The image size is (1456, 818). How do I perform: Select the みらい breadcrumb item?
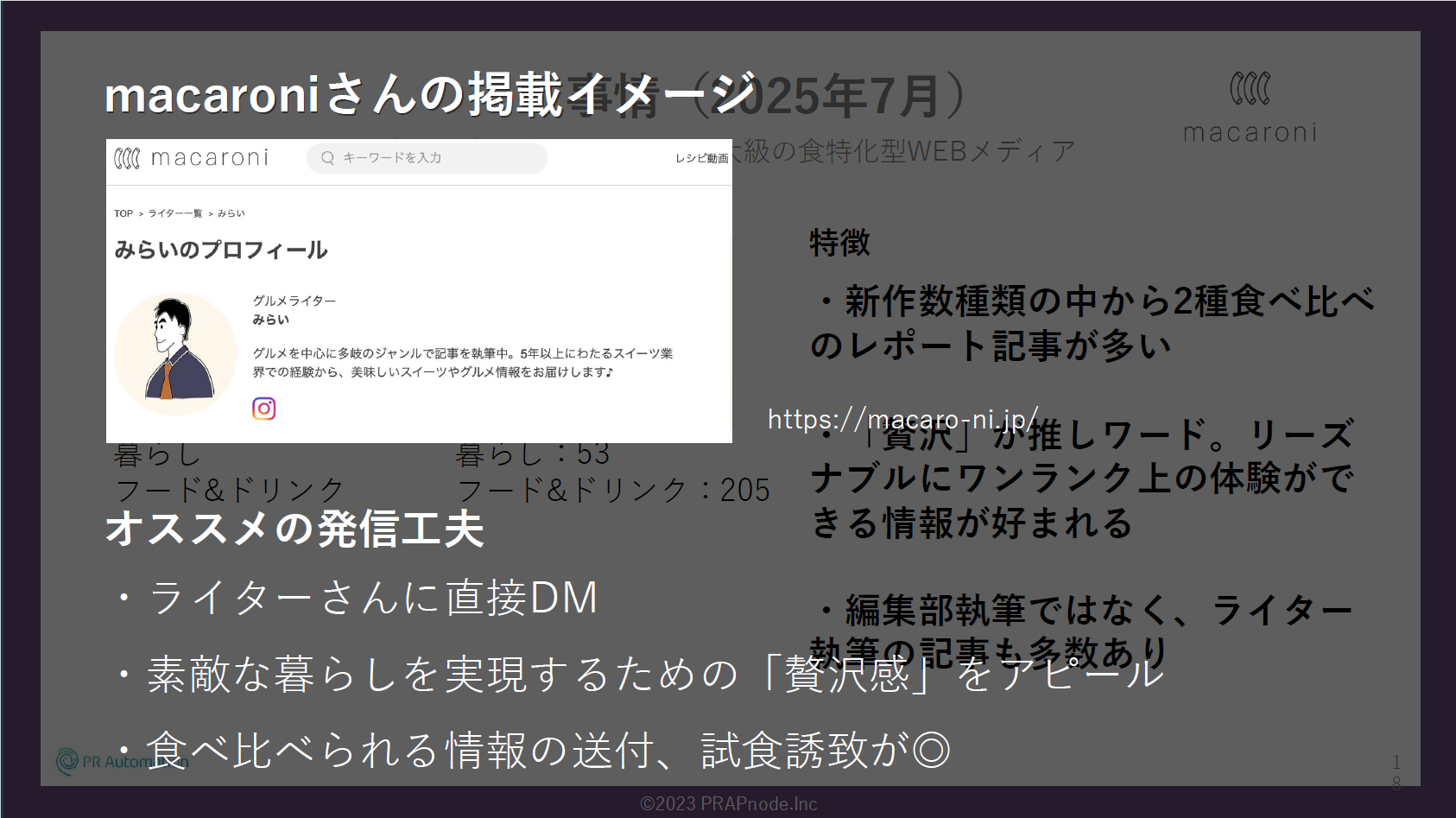[x=231, y=213]
